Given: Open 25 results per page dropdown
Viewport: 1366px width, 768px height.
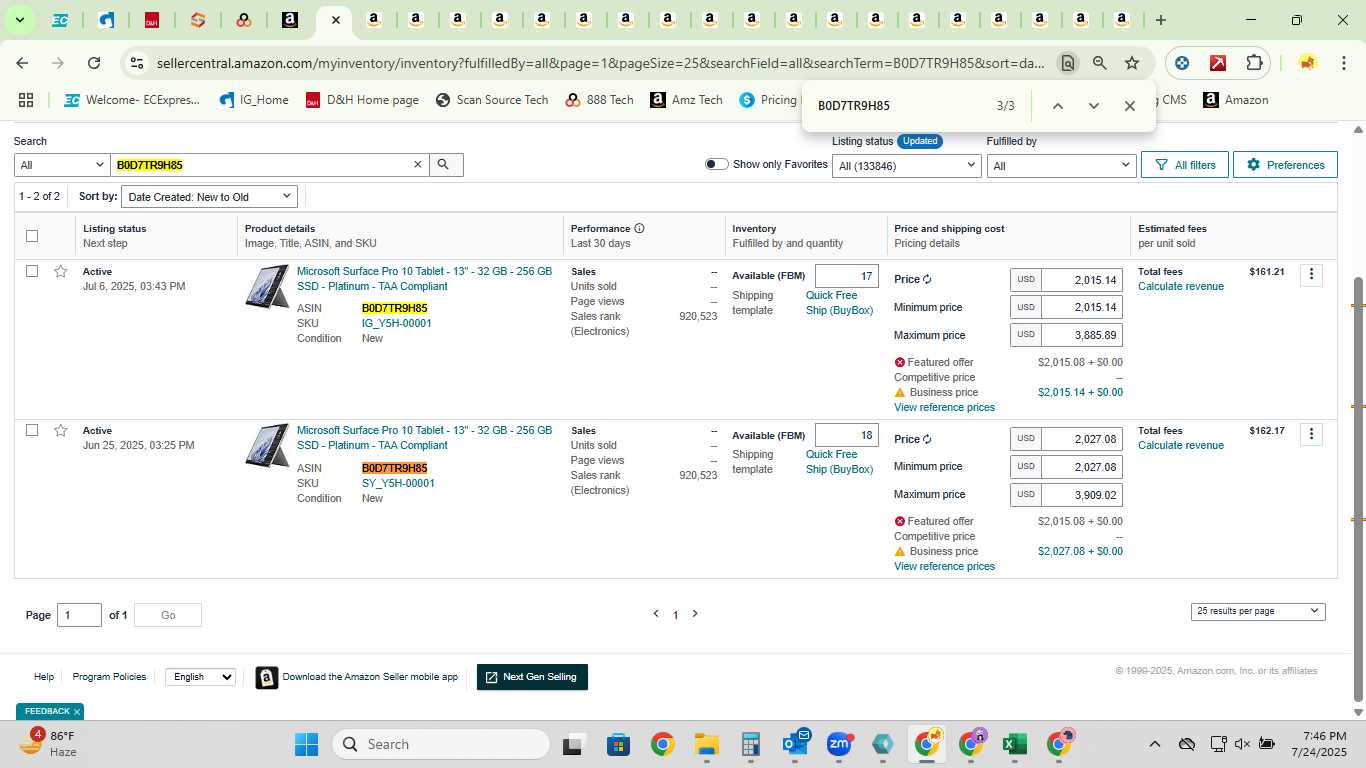Looking at the screenshot, I should 1258,611.
